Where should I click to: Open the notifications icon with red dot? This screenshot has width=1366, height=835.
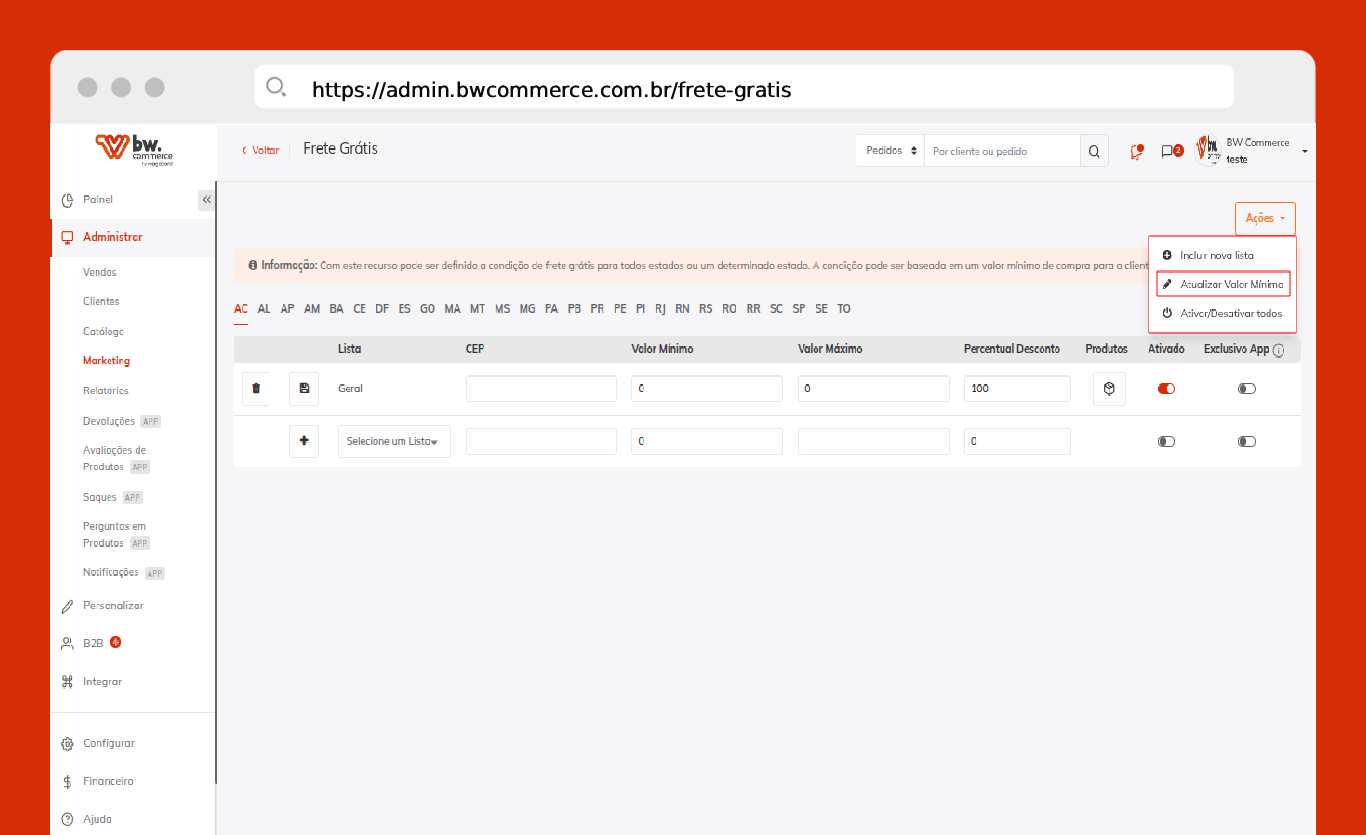coord(1136,151)
